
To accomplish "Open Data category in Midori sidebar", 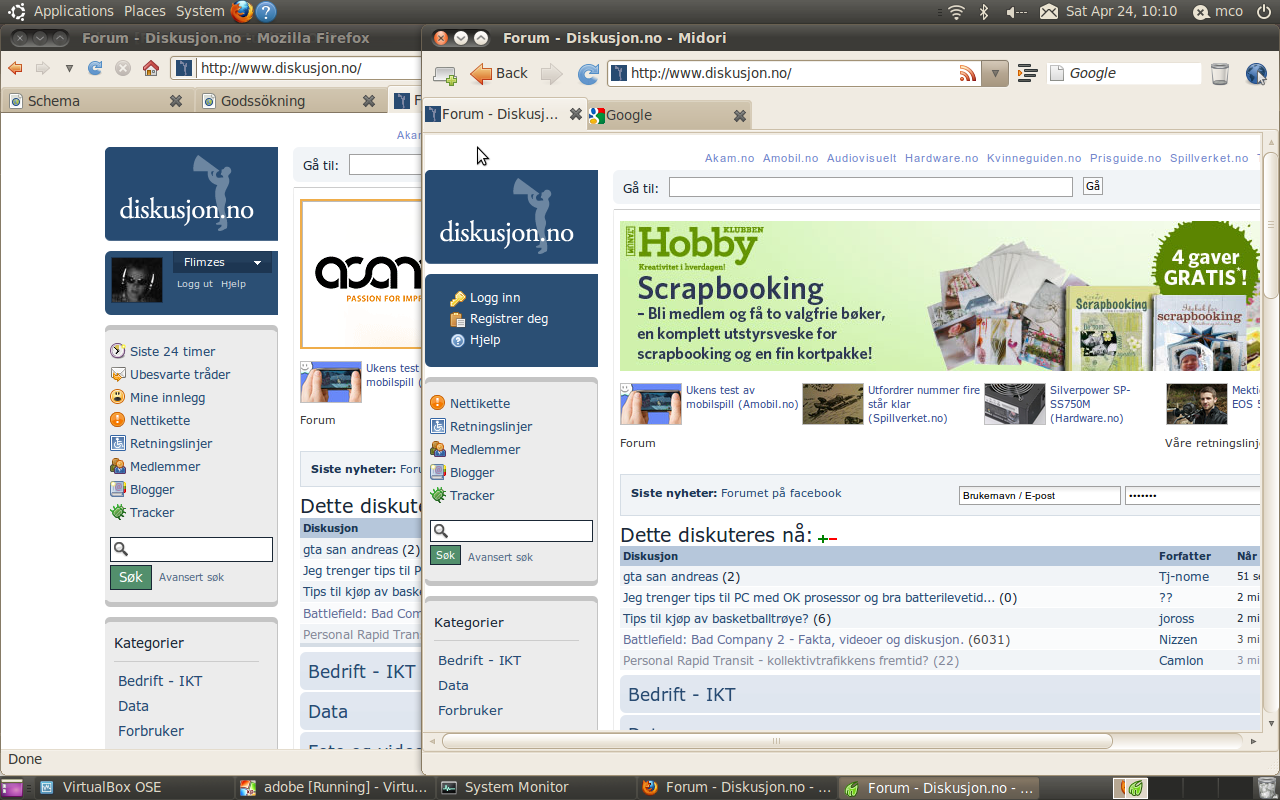I will 453,685.
